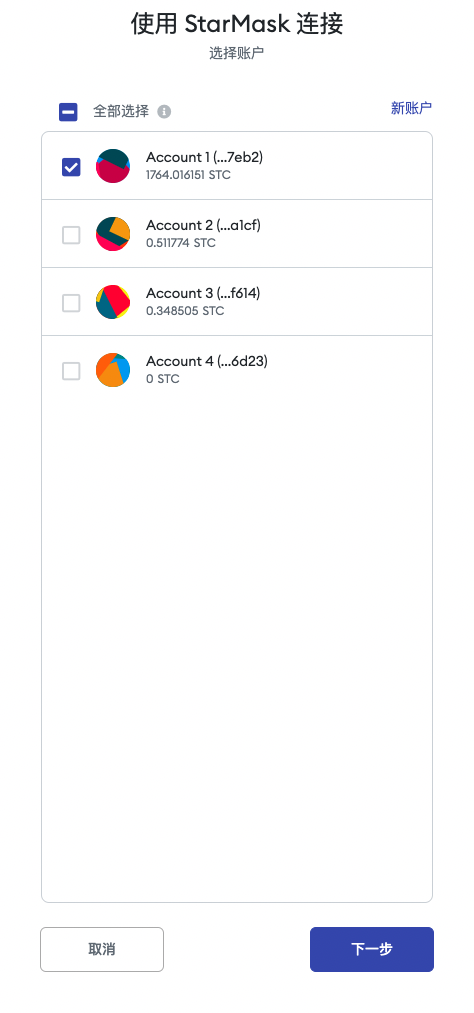474x1013 pixels.
Task: Click the Account 3 avatar identicon
Action: pyautogui.click(x=113, y=302)
